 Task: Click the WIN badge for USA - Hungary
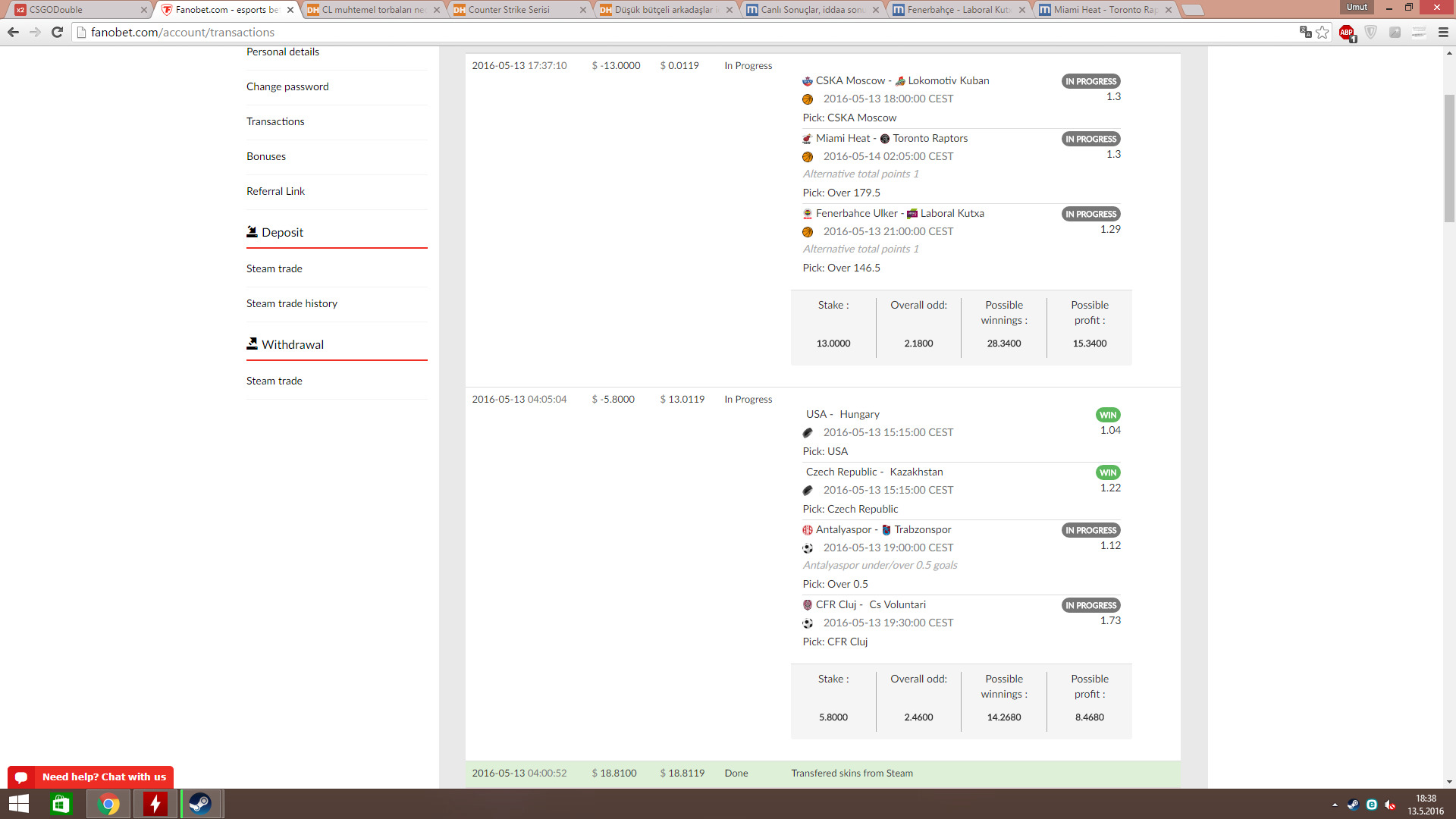click(1108, 415)
